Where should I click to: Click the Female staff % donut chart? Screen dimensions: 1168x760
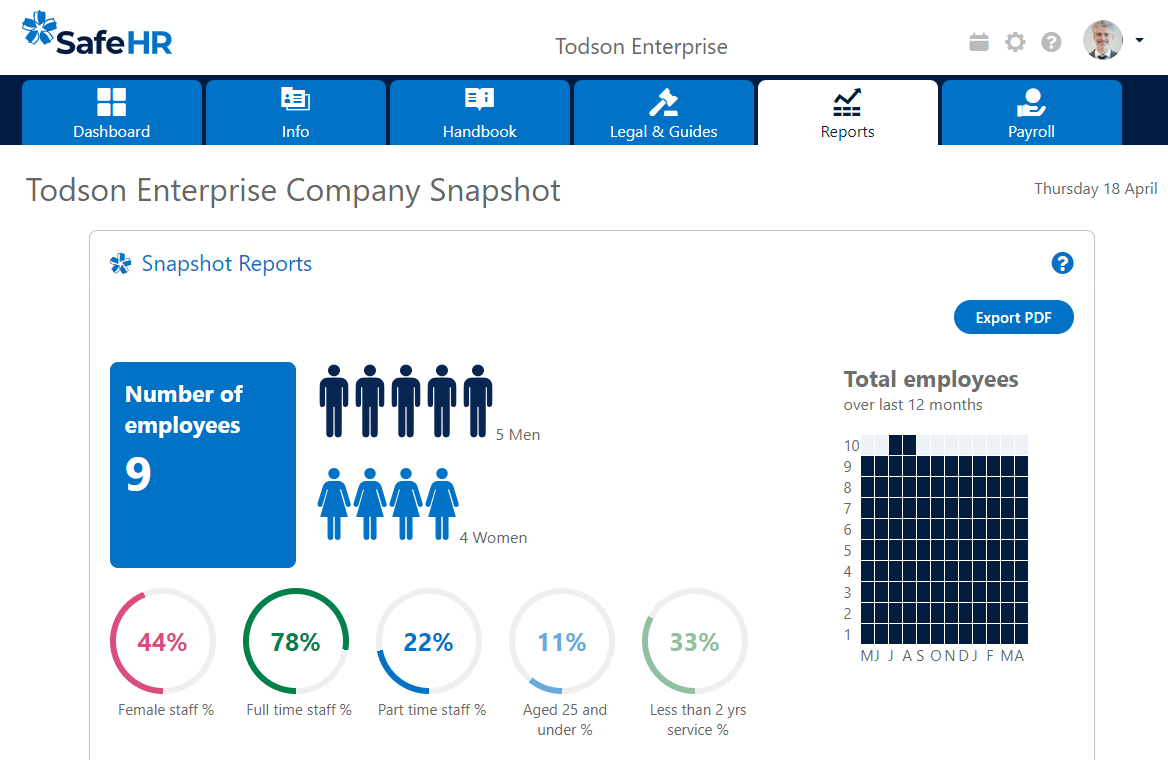[163, 641]
